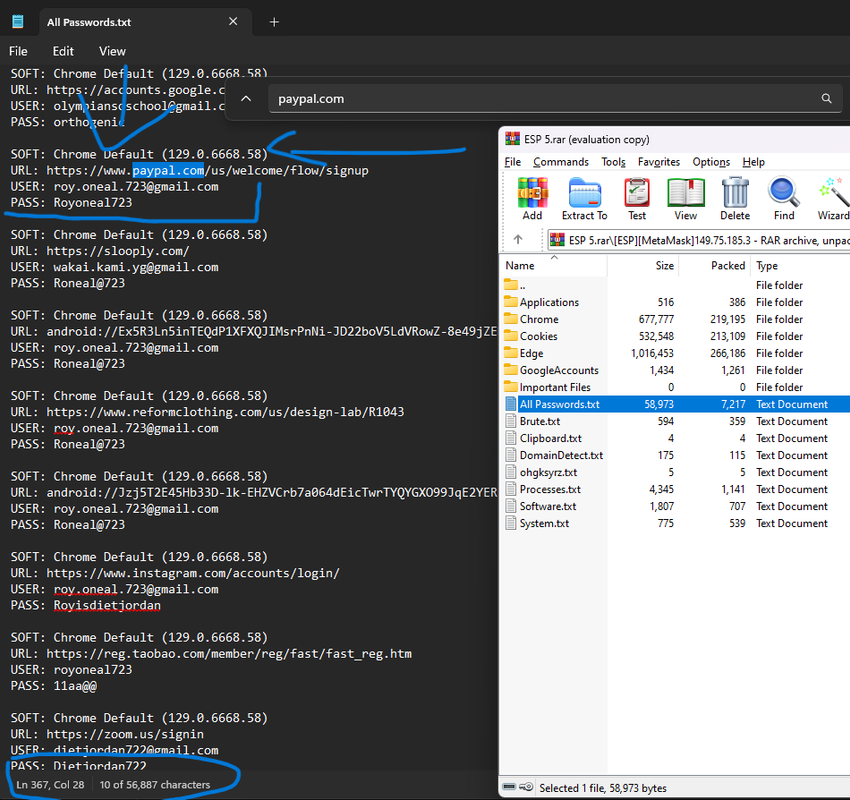Sort by the Type column header

point(800,265)
